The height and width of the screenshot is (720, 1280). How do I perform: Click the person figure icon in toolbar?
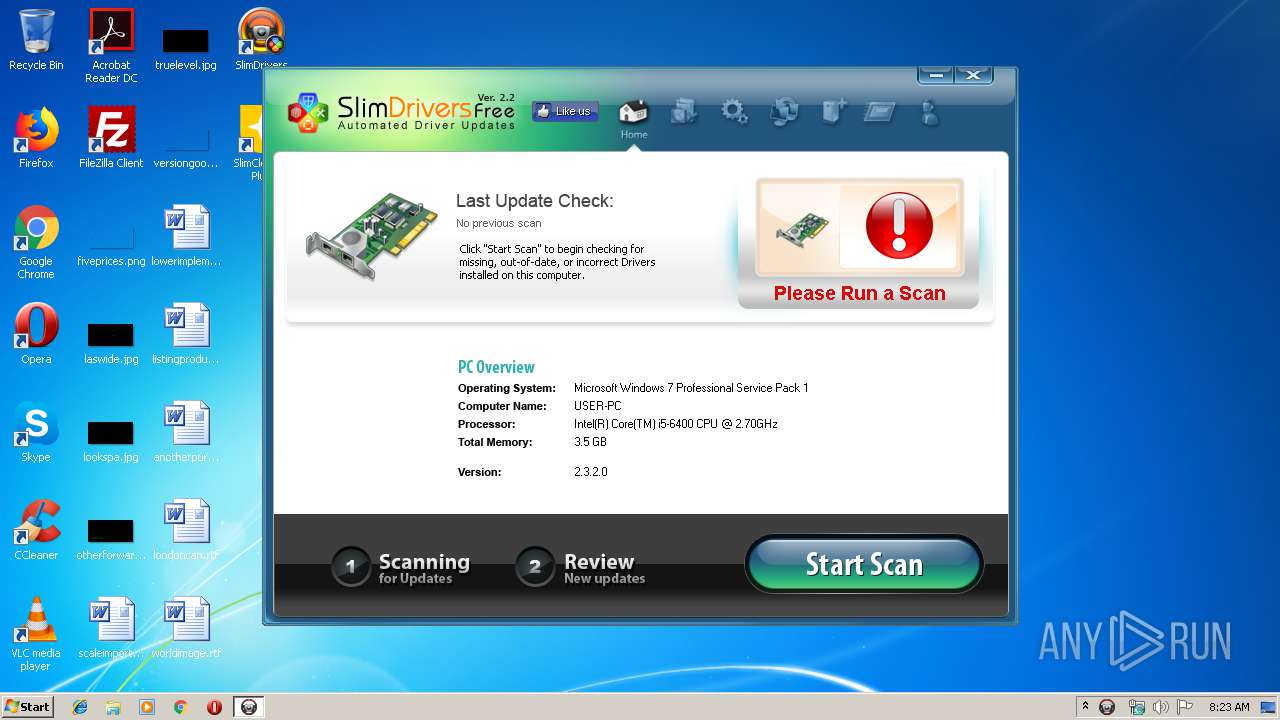point(930,111)
